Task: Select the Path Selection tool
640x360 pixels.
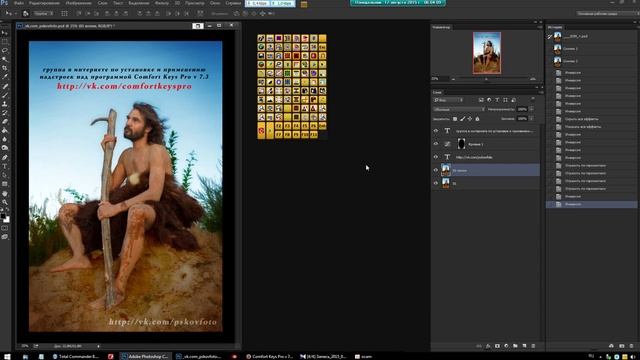Action: (5, 175)
